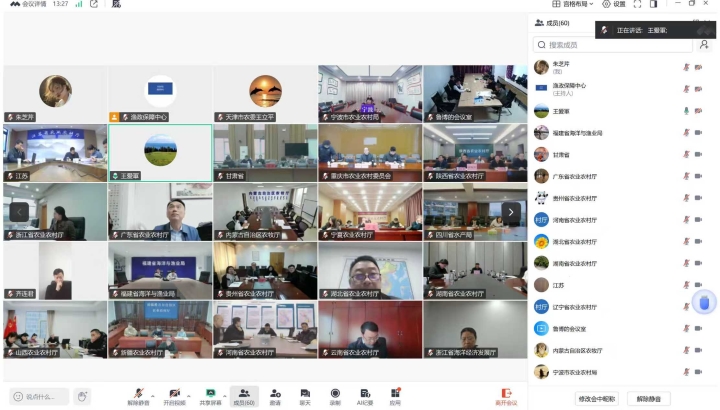Screen dimensions: 720x410
Task: Open the members tab in bottom toolbar
Action: [x=244, y=394]
